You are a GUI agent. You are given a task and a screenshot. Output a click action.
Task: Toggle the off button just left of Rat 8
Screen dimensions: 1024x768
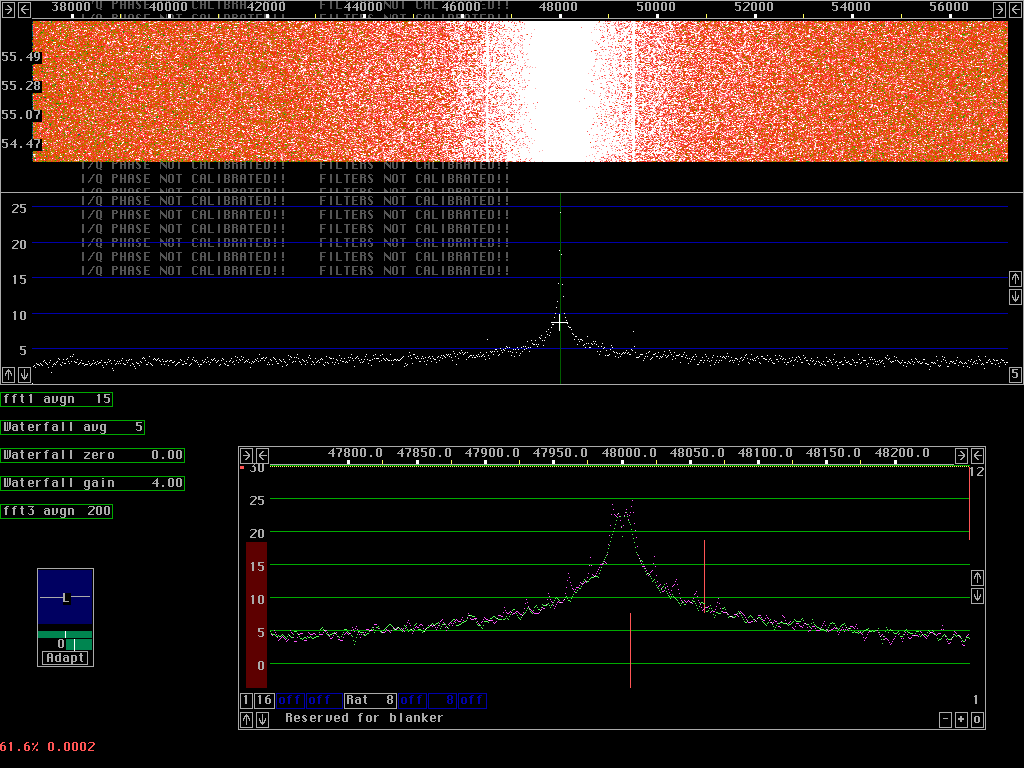pos(325,701)
